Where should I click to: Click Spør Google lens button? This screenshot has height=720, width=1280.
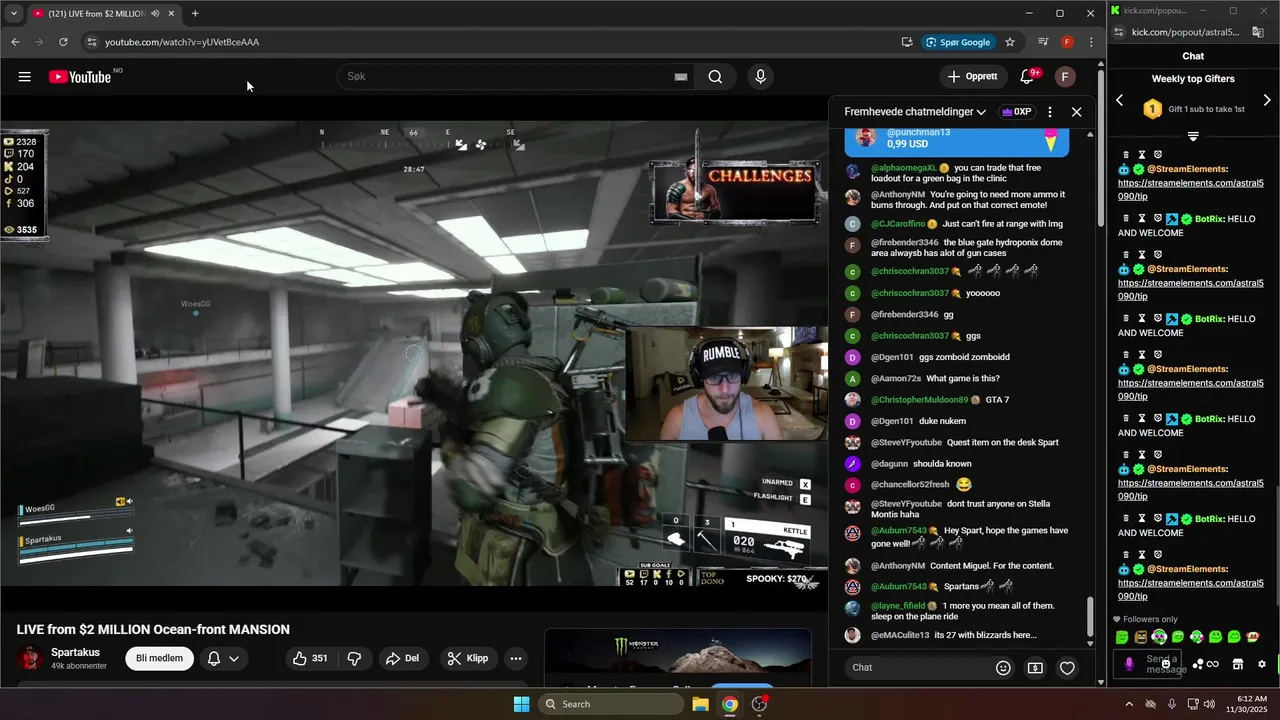[958, 42]
